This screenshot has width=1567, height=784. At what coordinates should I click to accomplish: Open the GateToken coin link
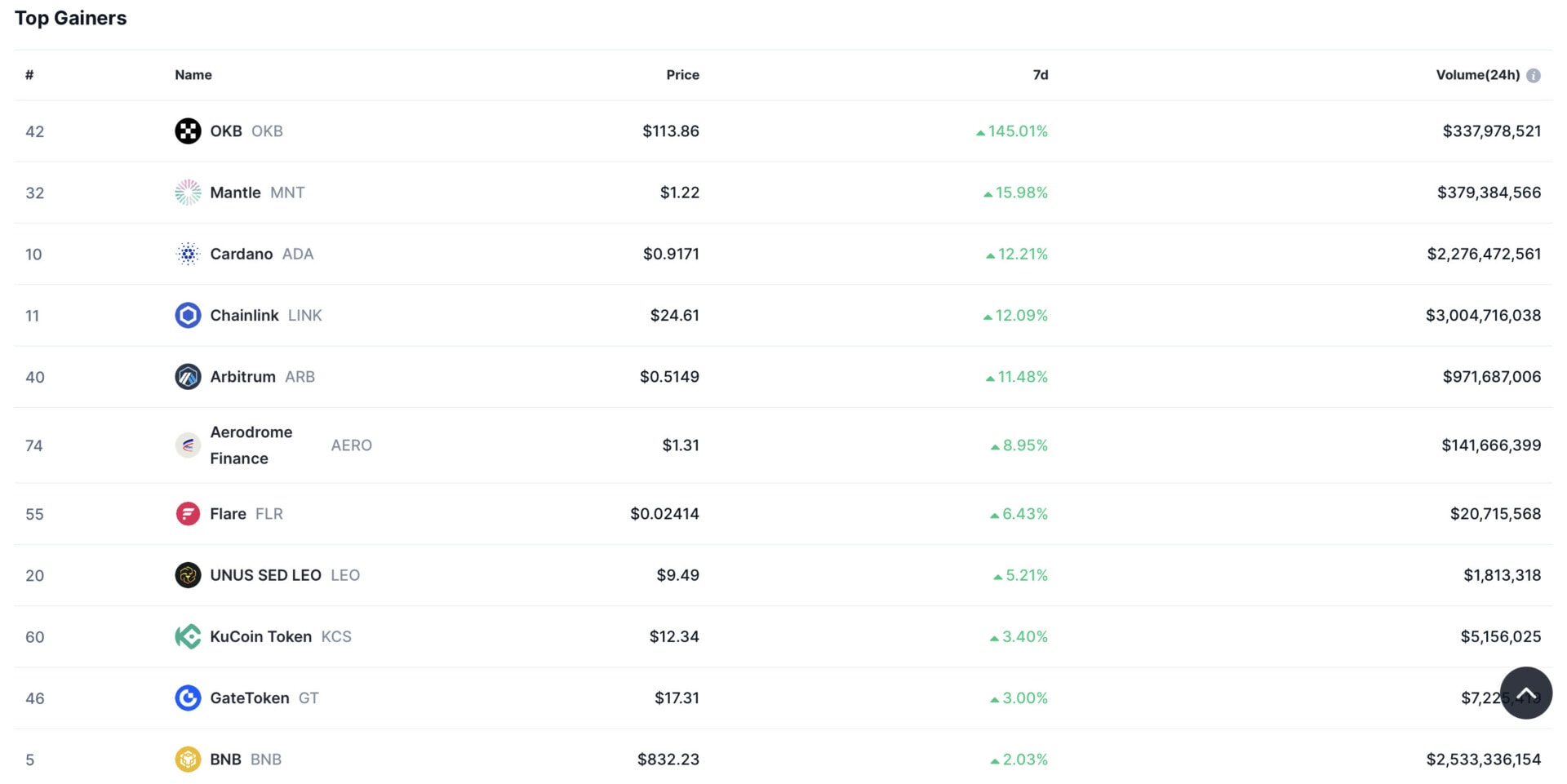coord(249,698)
